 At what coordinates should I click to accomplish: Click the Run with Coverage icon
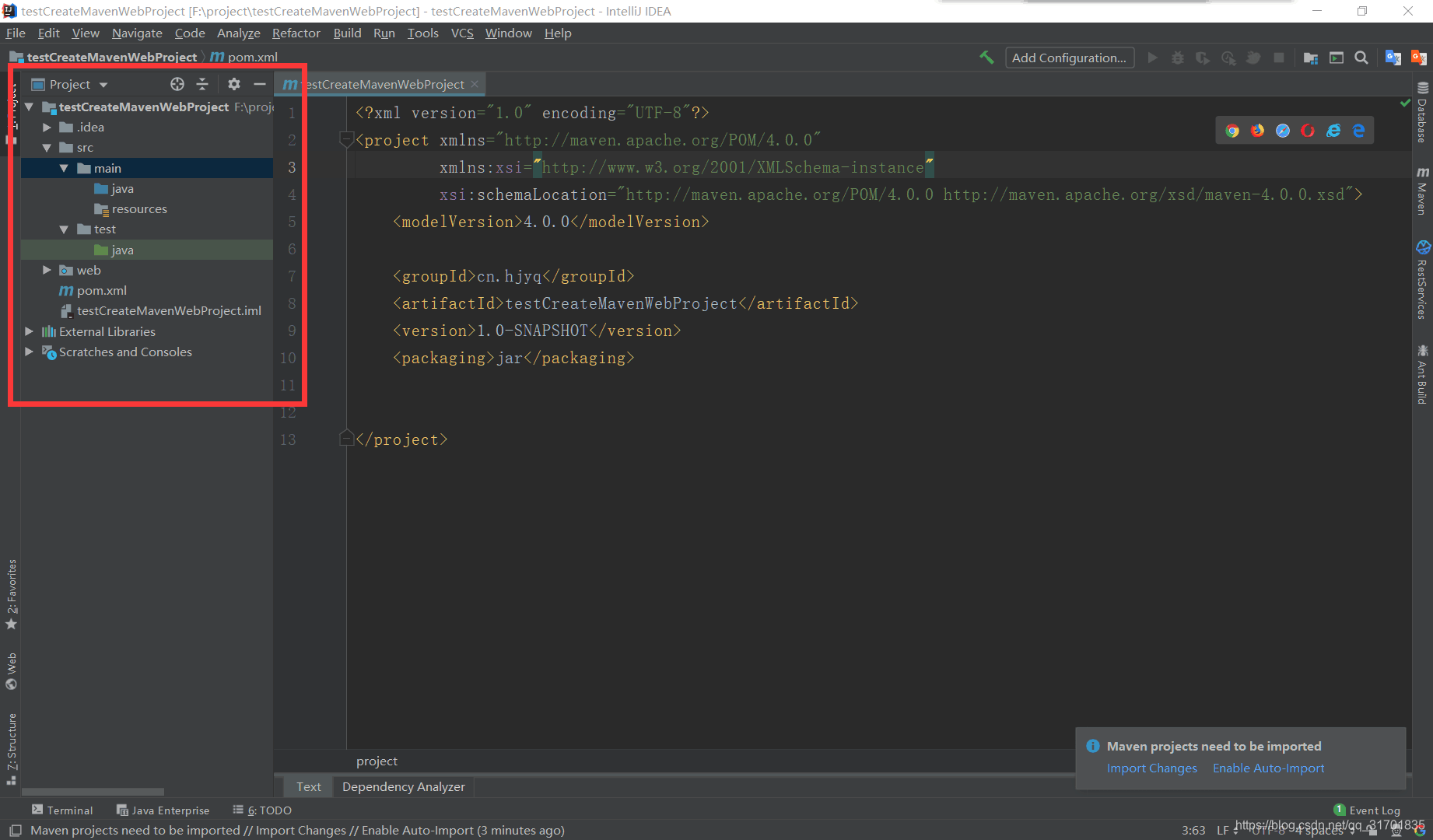[x=1203, y=58]
